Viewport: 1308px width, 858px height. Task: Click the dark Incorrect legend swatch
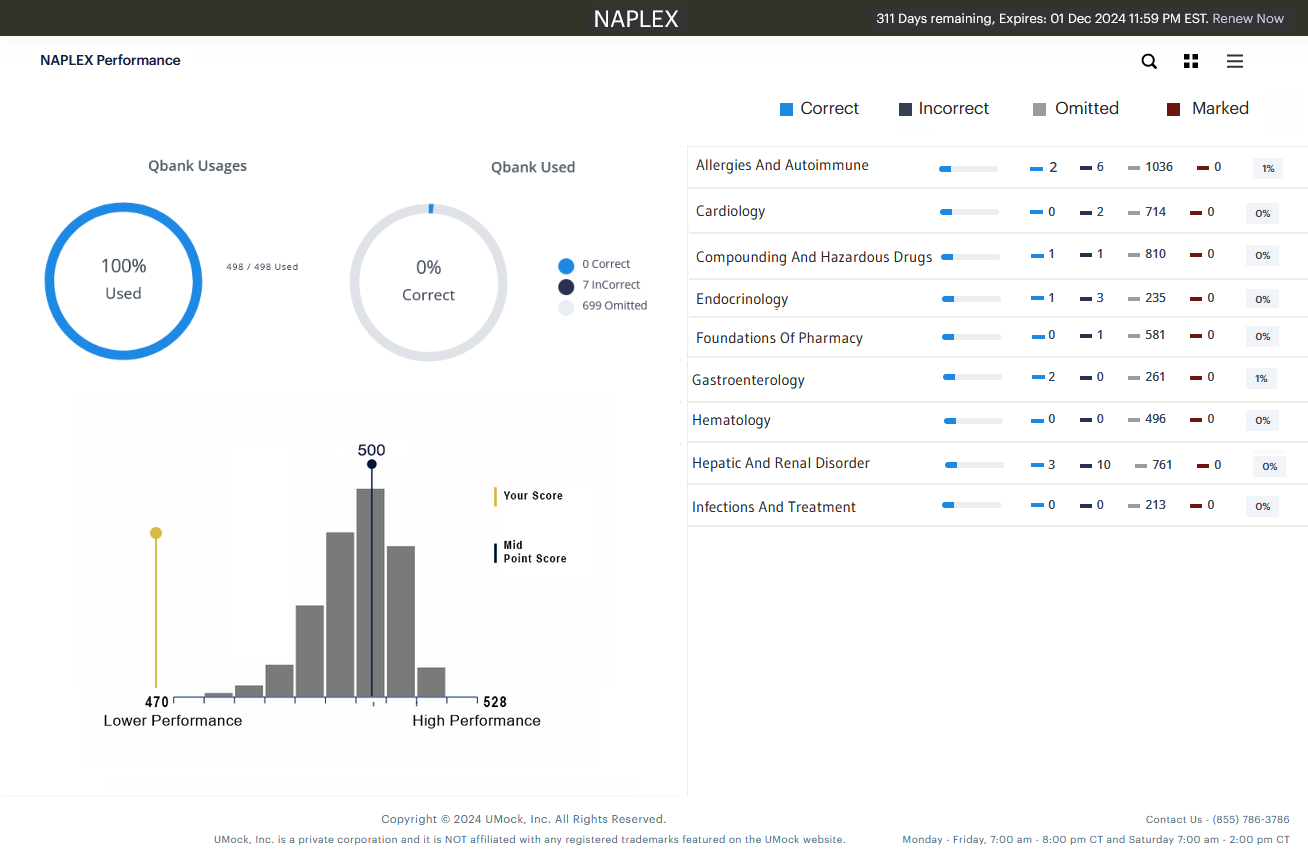click(905, 109)
